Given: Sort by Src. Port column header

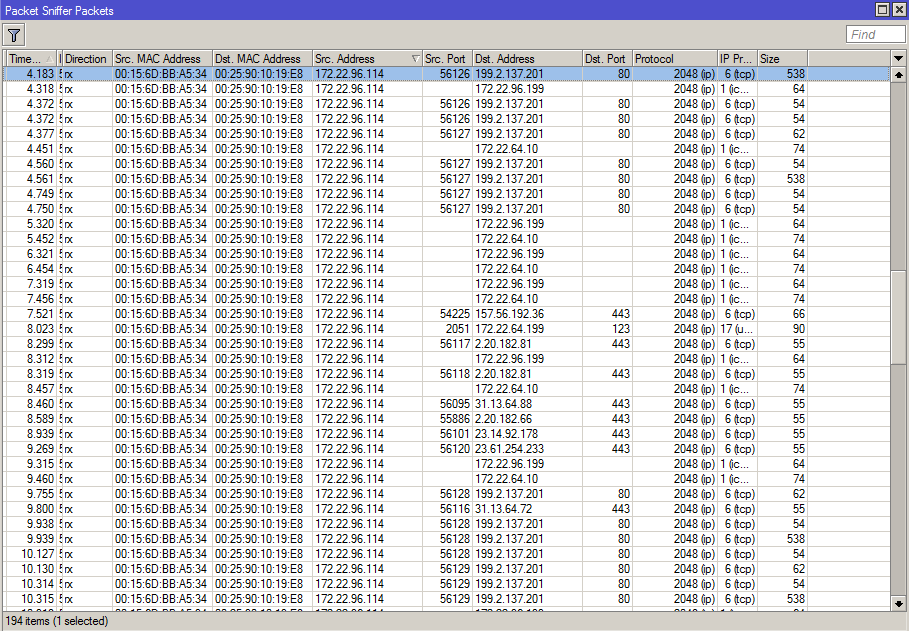Looking at the screenshot, I should point(448,59).
